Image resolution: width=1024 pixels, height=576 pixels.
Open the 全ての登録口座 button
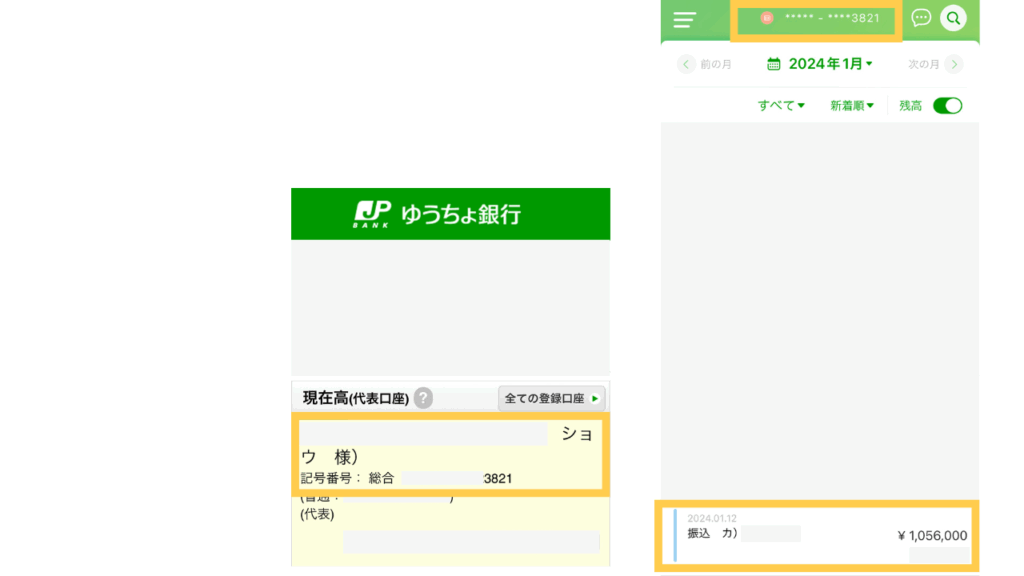pos(551,398)
